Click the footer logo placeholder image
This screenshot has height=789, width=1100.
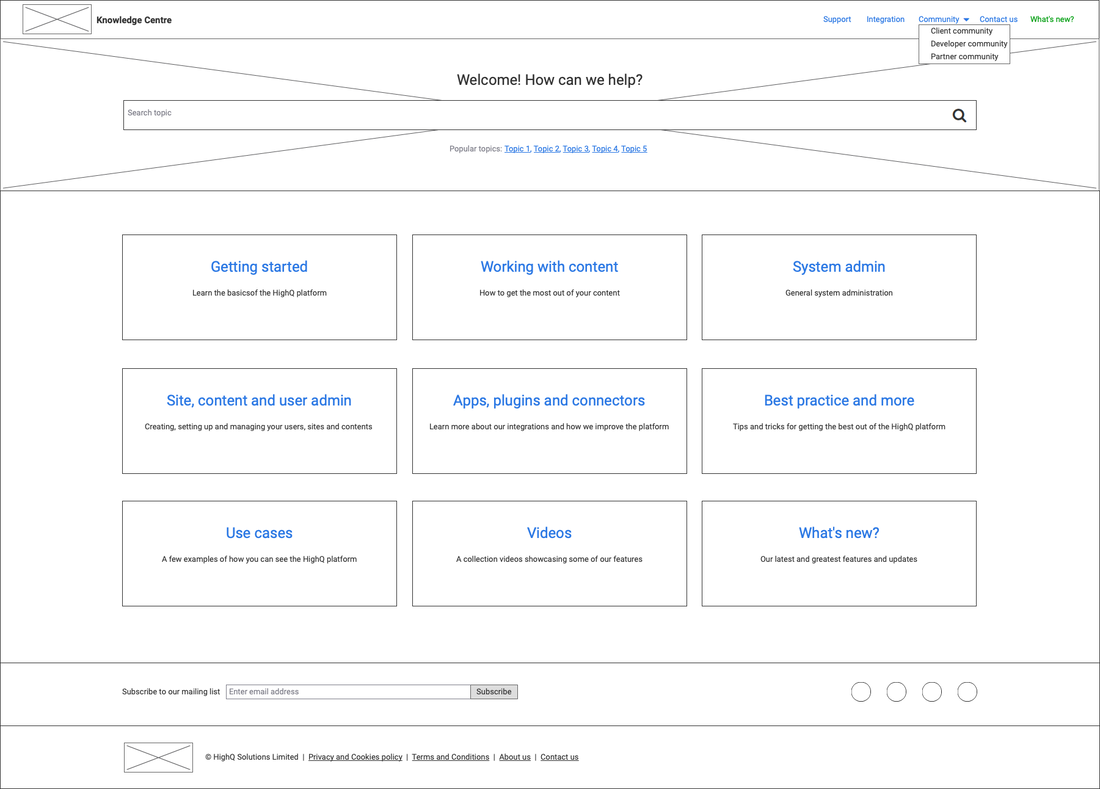pyautogui.click(x=158, y=757)
